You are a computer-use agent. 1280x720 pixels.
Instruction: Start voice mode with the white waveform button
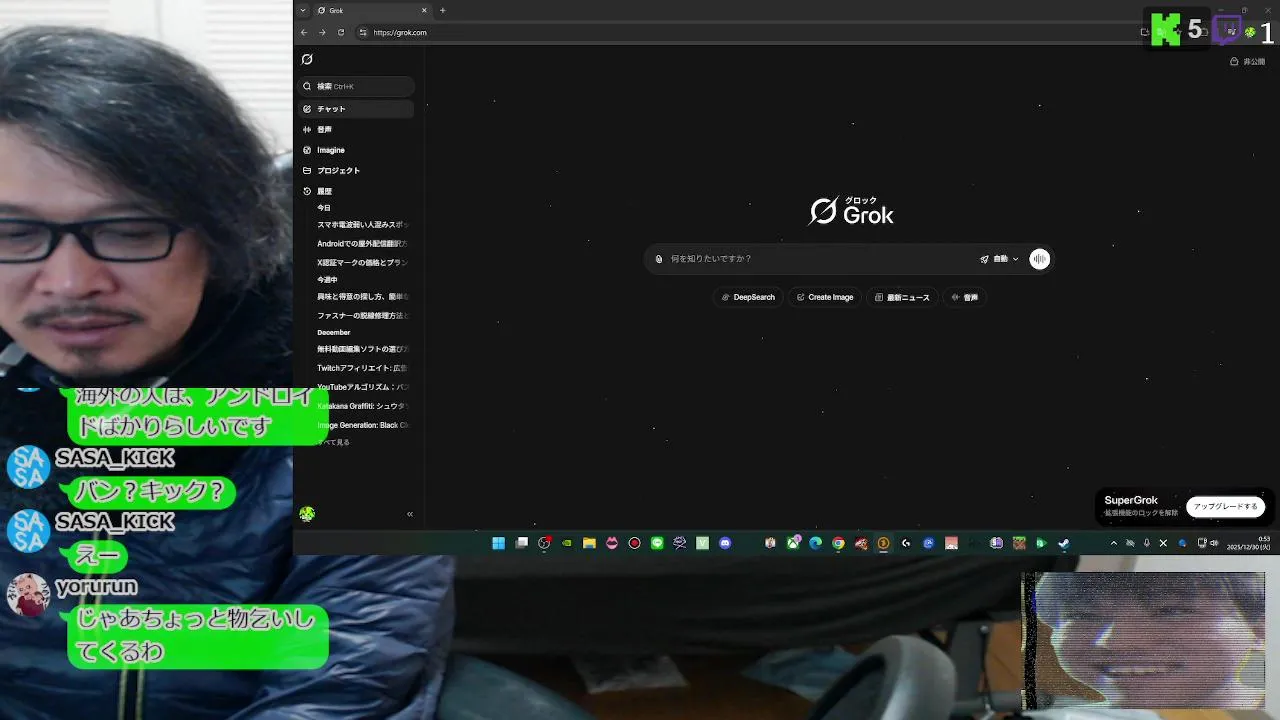tap(1040, 259)
